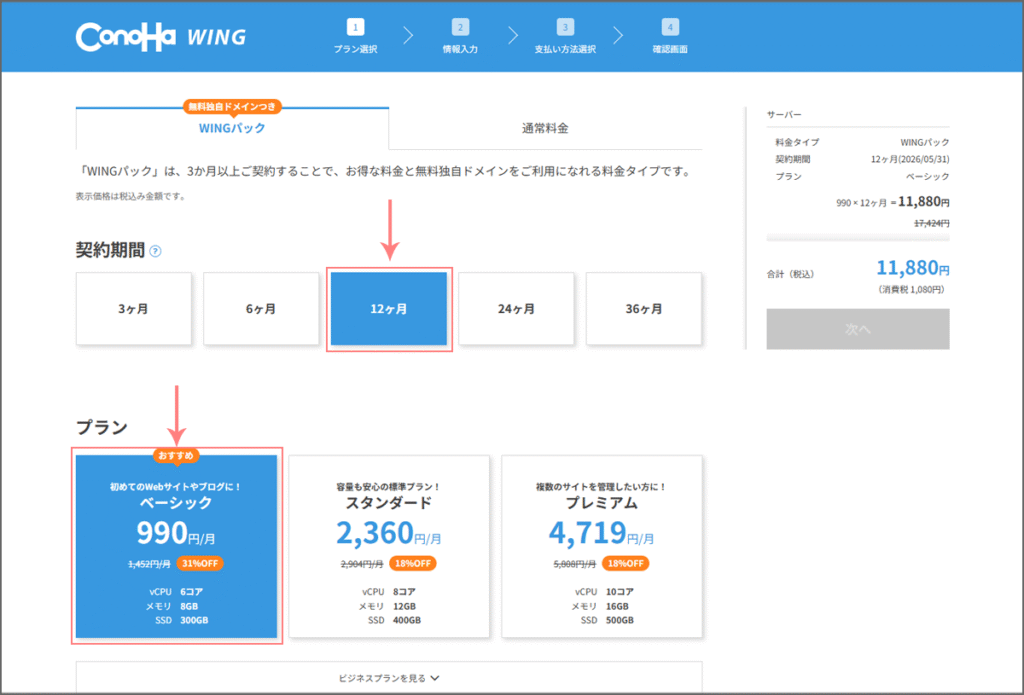Click the 31%OFF badge
The image size is (1024, 695).
click(x=200, y=563)
